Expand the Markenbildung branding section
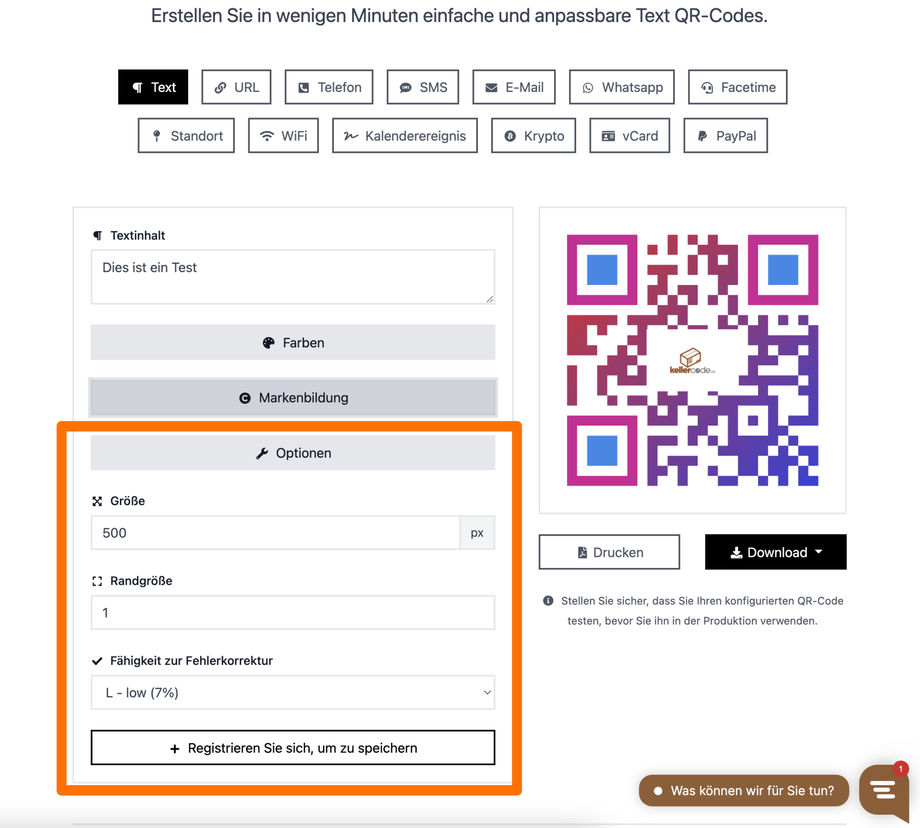 click(x=293, y=398)
